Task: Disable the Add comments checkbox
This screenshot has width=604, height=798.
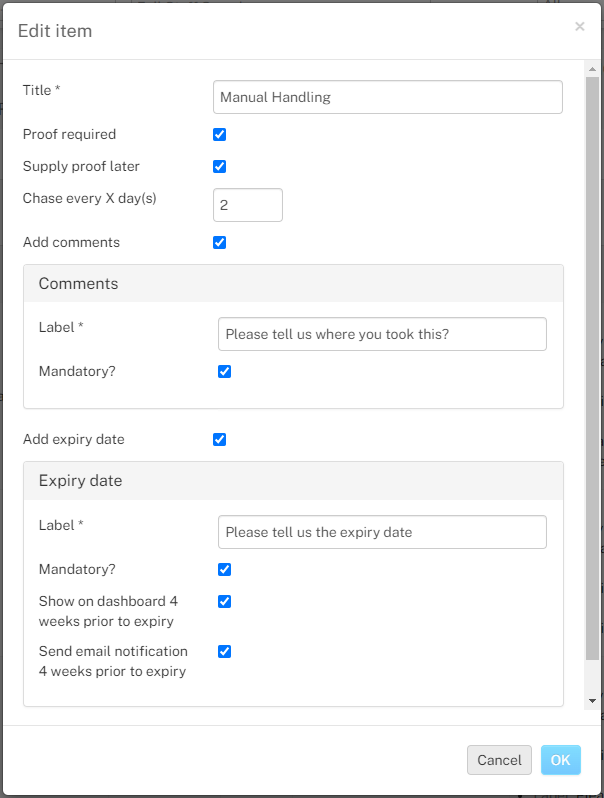Action: (x=219, y=243)
